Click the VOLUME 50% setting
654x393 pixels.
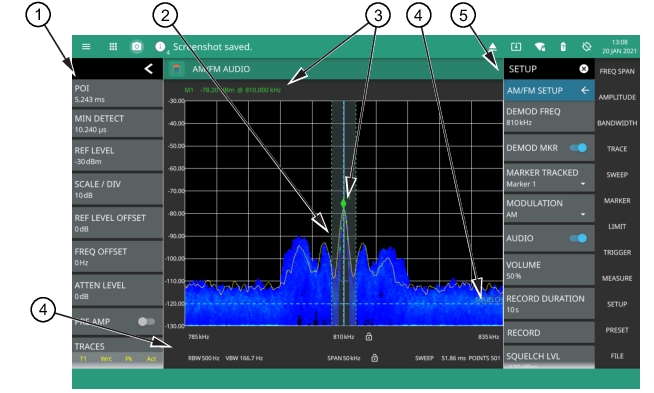coord(549,270)
